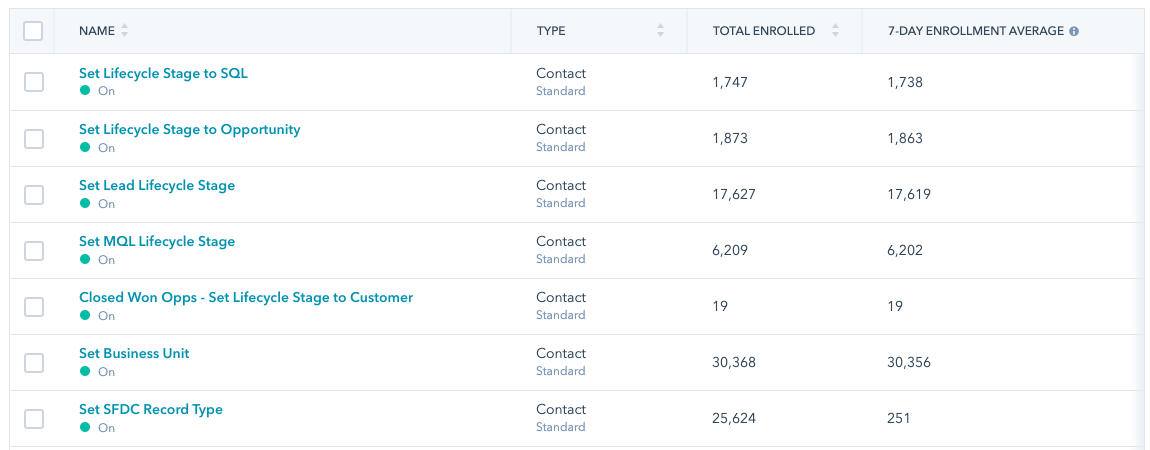Click the 7-day average value 30,356
The image size is (1150, 450).
(x=909, y=362)
